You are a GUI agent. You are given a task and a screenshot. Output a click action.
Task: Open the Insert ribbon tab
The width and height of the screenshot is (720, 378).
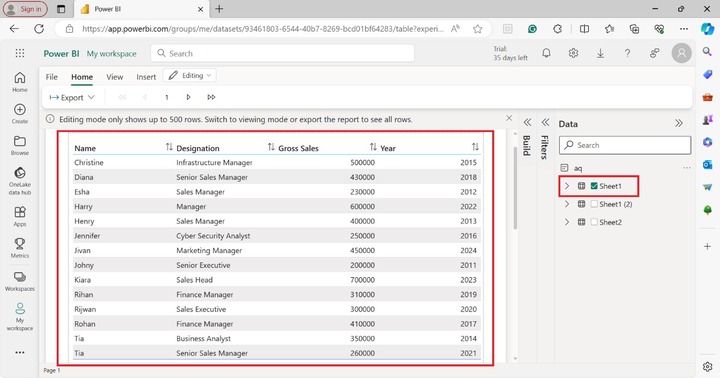[x=146, y=77]
